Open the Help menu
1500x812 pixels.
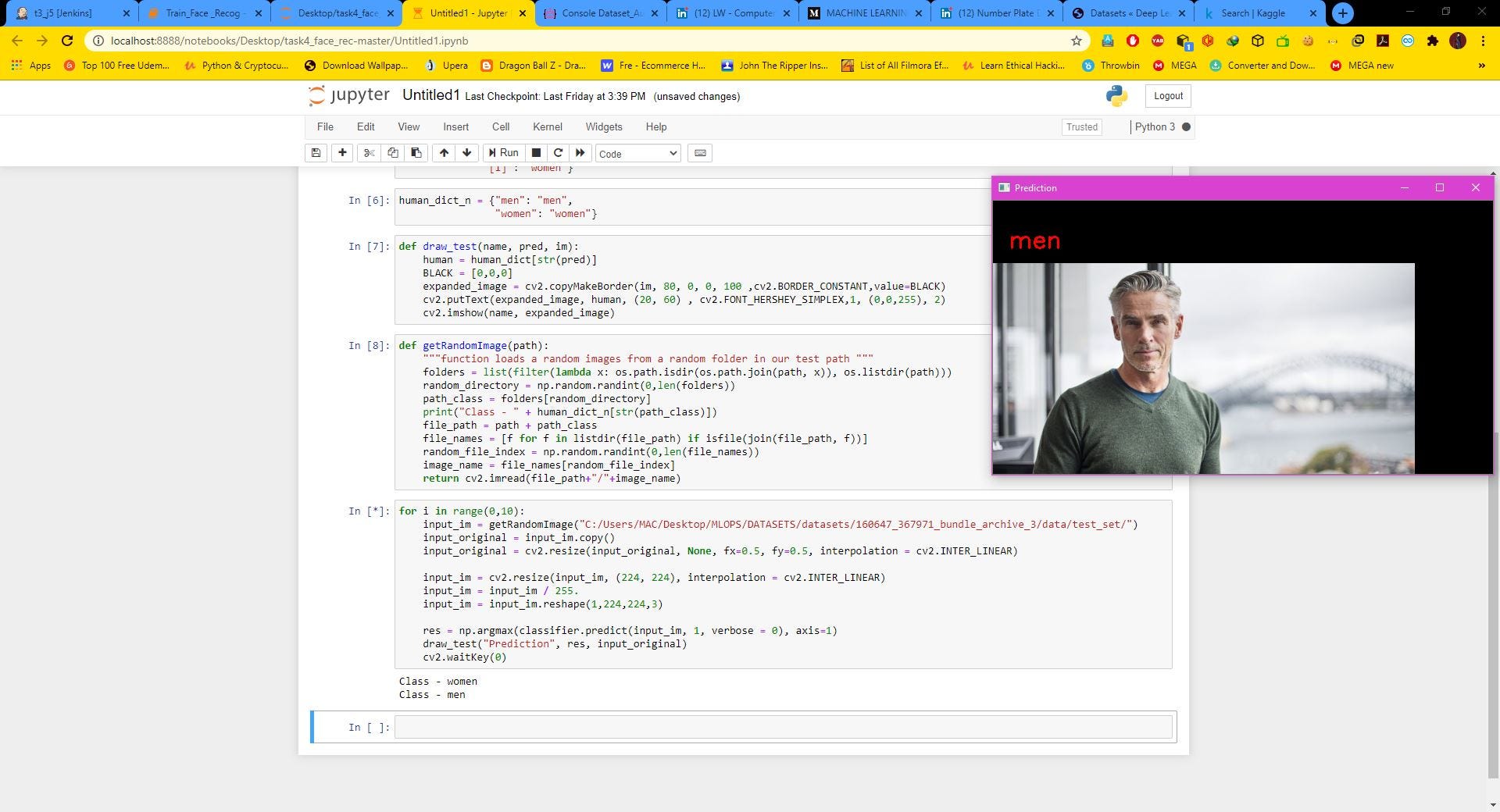(656, 126)
